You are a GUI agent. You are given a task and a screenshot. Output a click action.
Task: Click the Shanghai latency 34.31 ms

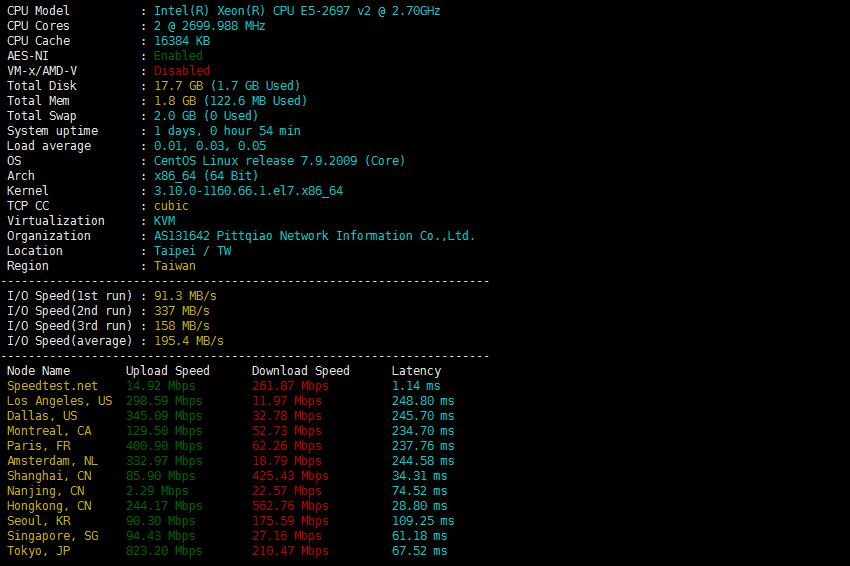(420, 476)
